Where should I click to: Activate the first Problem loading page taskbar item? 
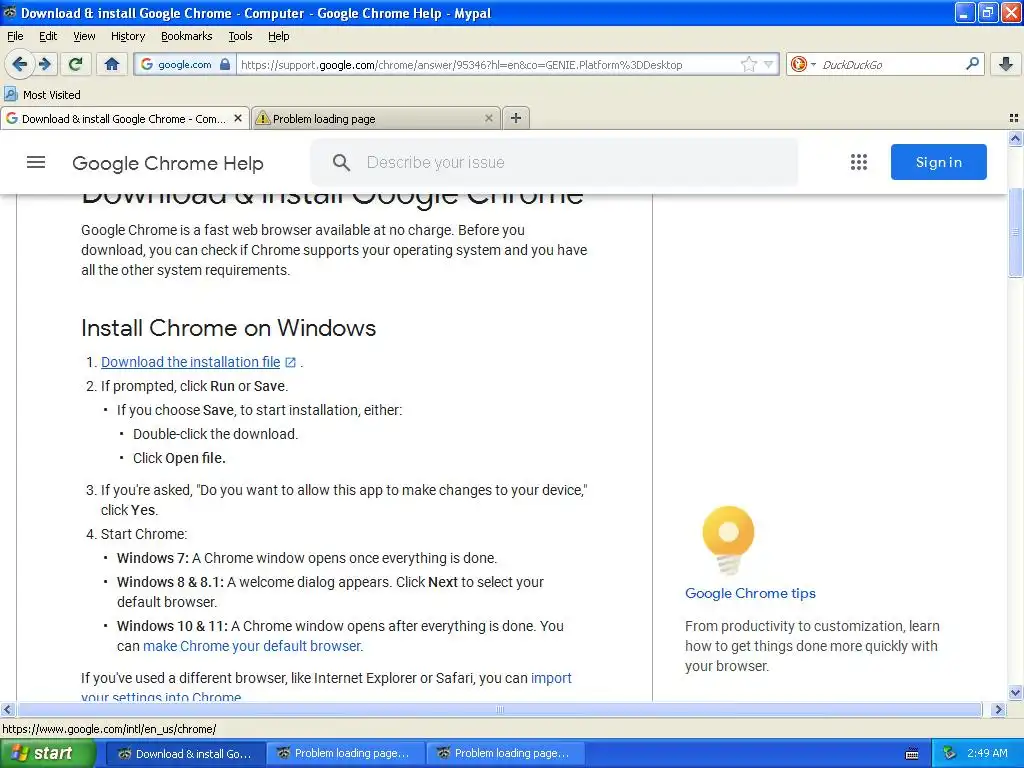[x=345, y=754]
